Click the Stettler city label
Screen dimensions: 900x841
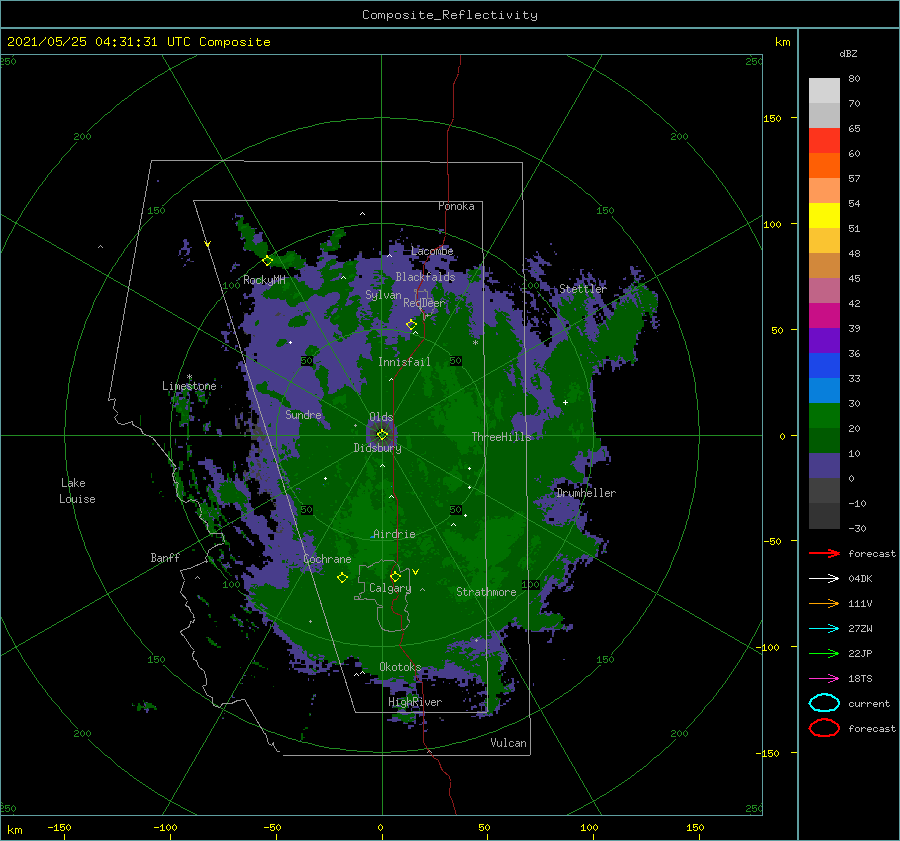pos(583,289)
